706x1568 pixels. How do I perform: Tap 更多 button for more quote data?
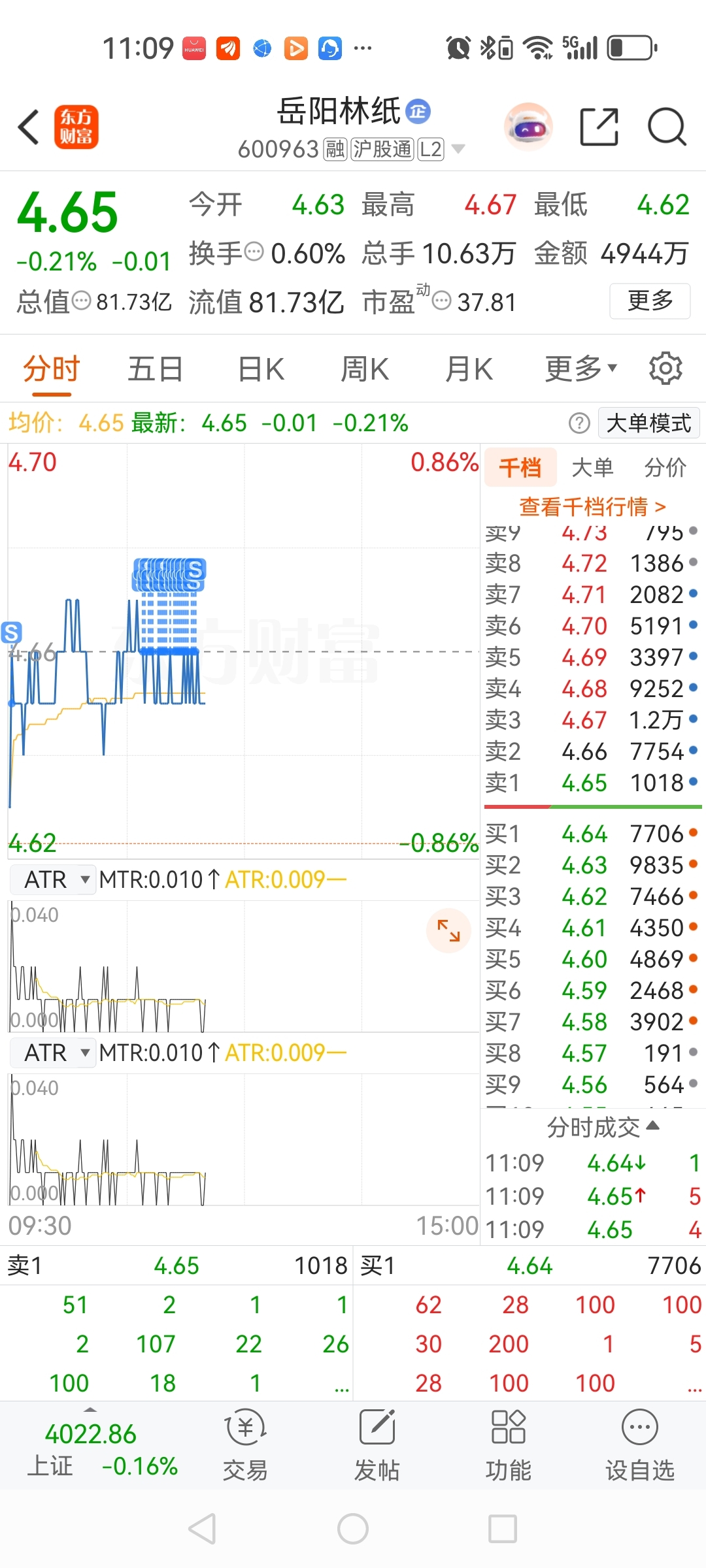click(x=650, y=301)
